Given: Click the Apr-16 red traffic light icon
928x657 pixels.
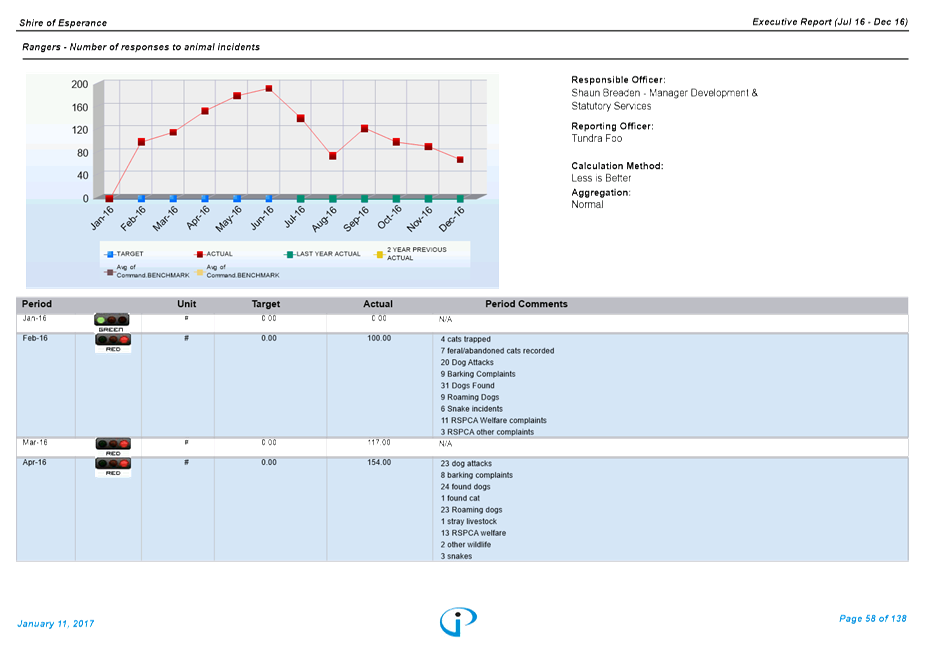Looking at the screenshot, I should point(113,463).
